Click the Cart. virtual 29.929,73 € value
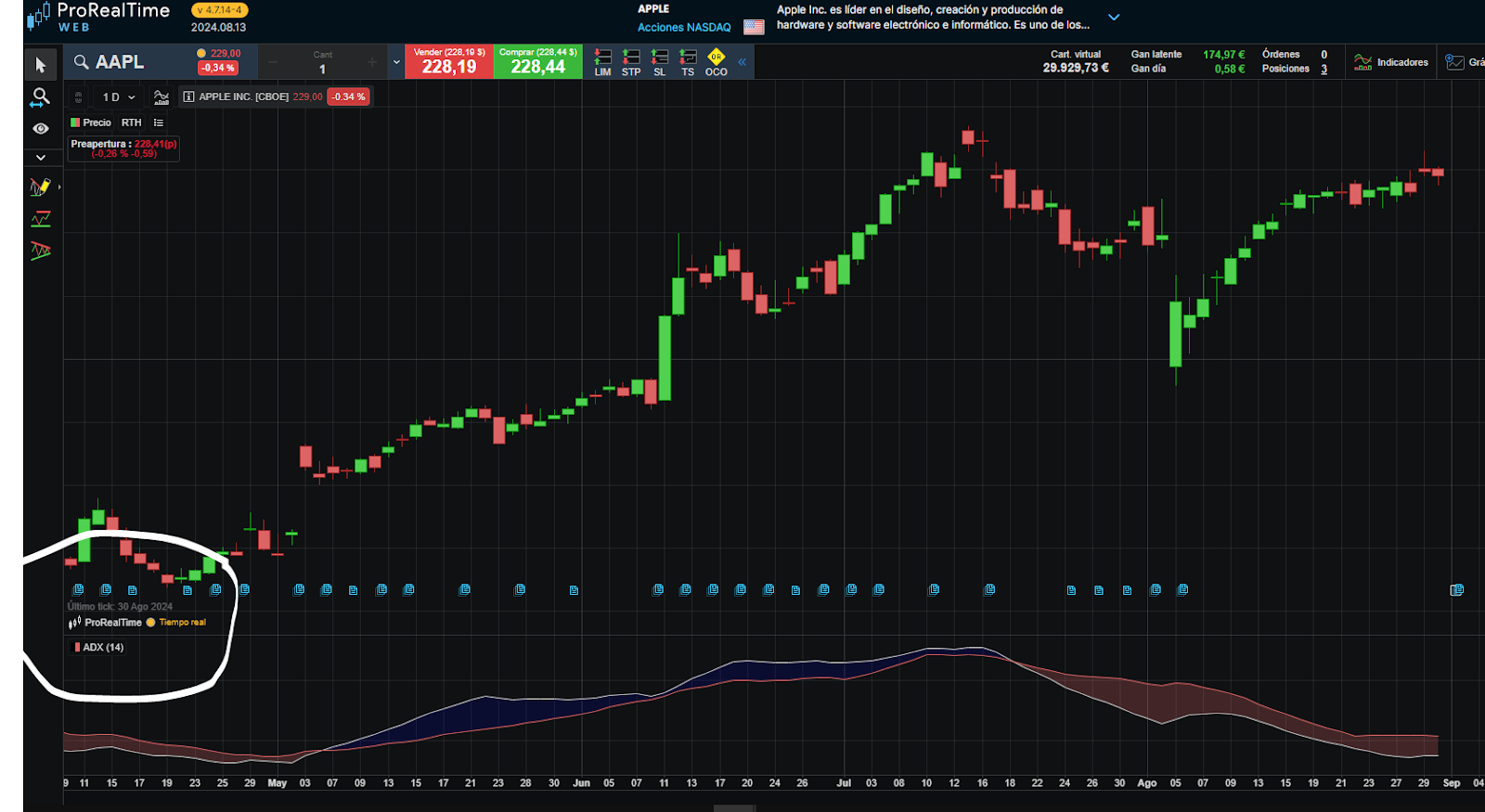Screen dimensions: 1485x812 click(x=1076, y=68)
